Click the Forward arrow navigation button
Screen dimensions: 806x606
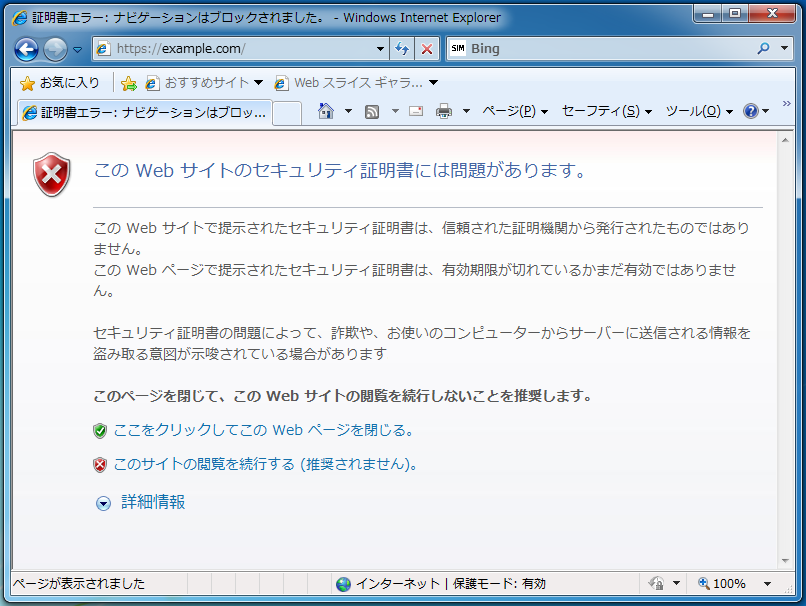point(55,49)
